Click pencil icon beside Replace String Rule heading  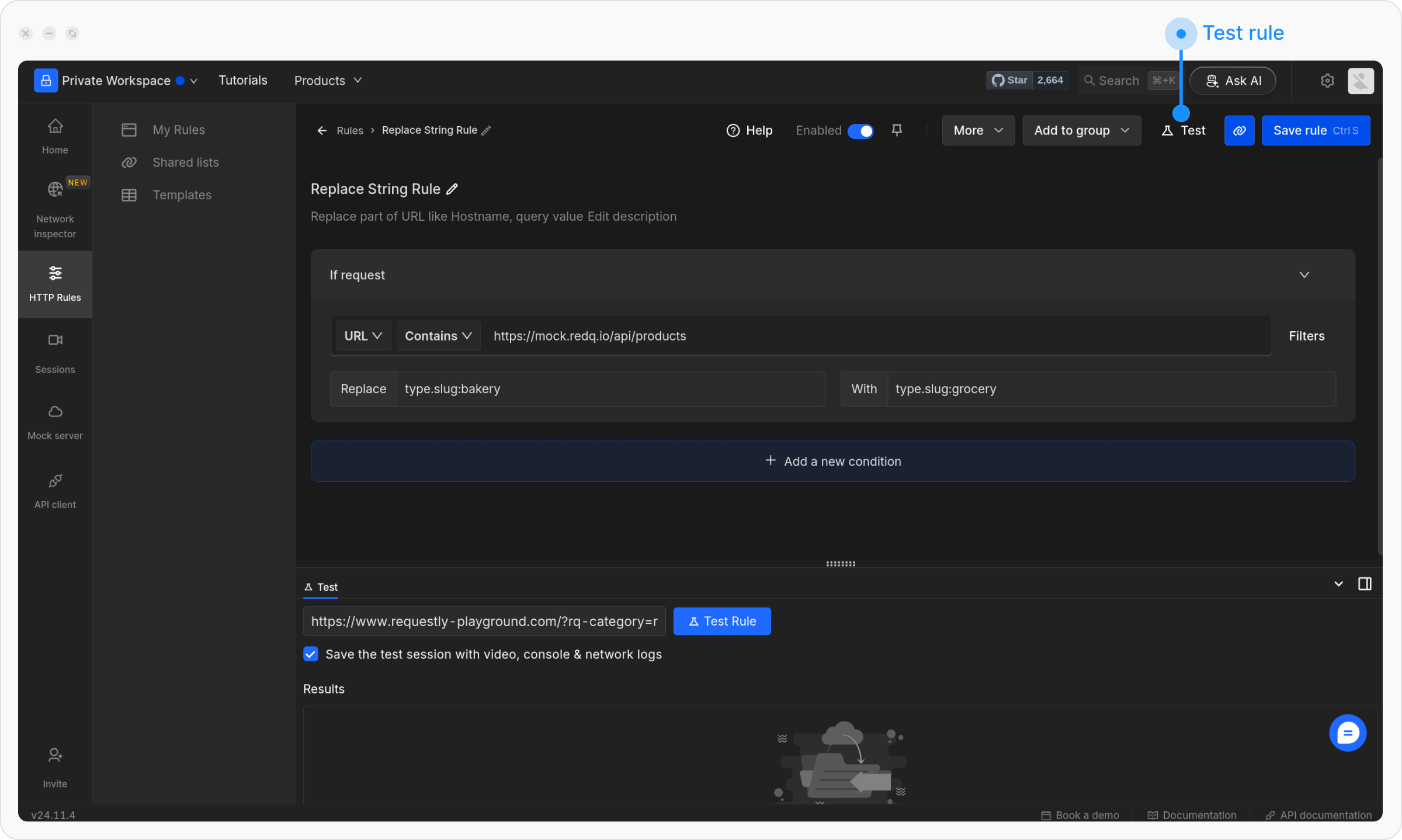point(452,189)
